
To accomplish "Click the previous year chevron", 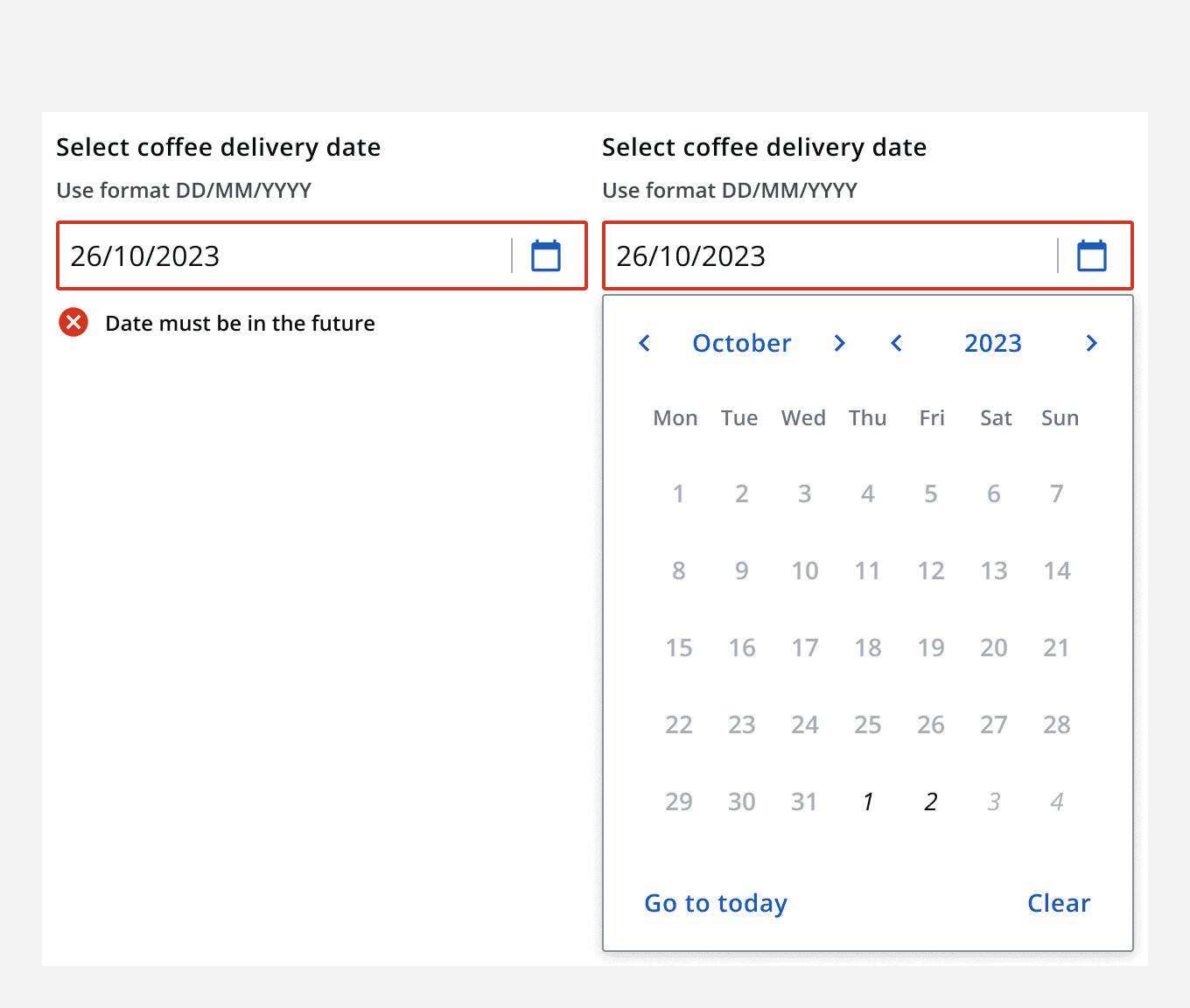I will coord(896,343).
